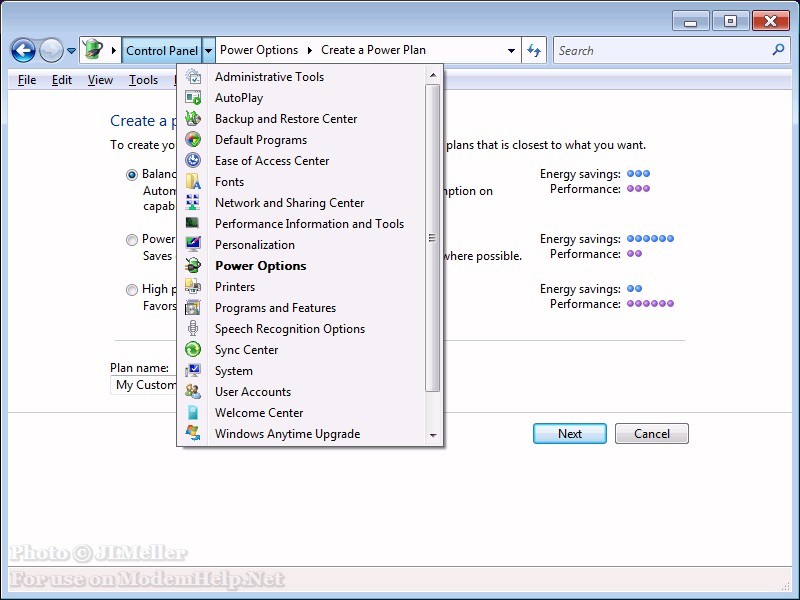Screen dimensions: 800x600
Task: Click the Backup and Restore Center icon
Action: point(193,118)
